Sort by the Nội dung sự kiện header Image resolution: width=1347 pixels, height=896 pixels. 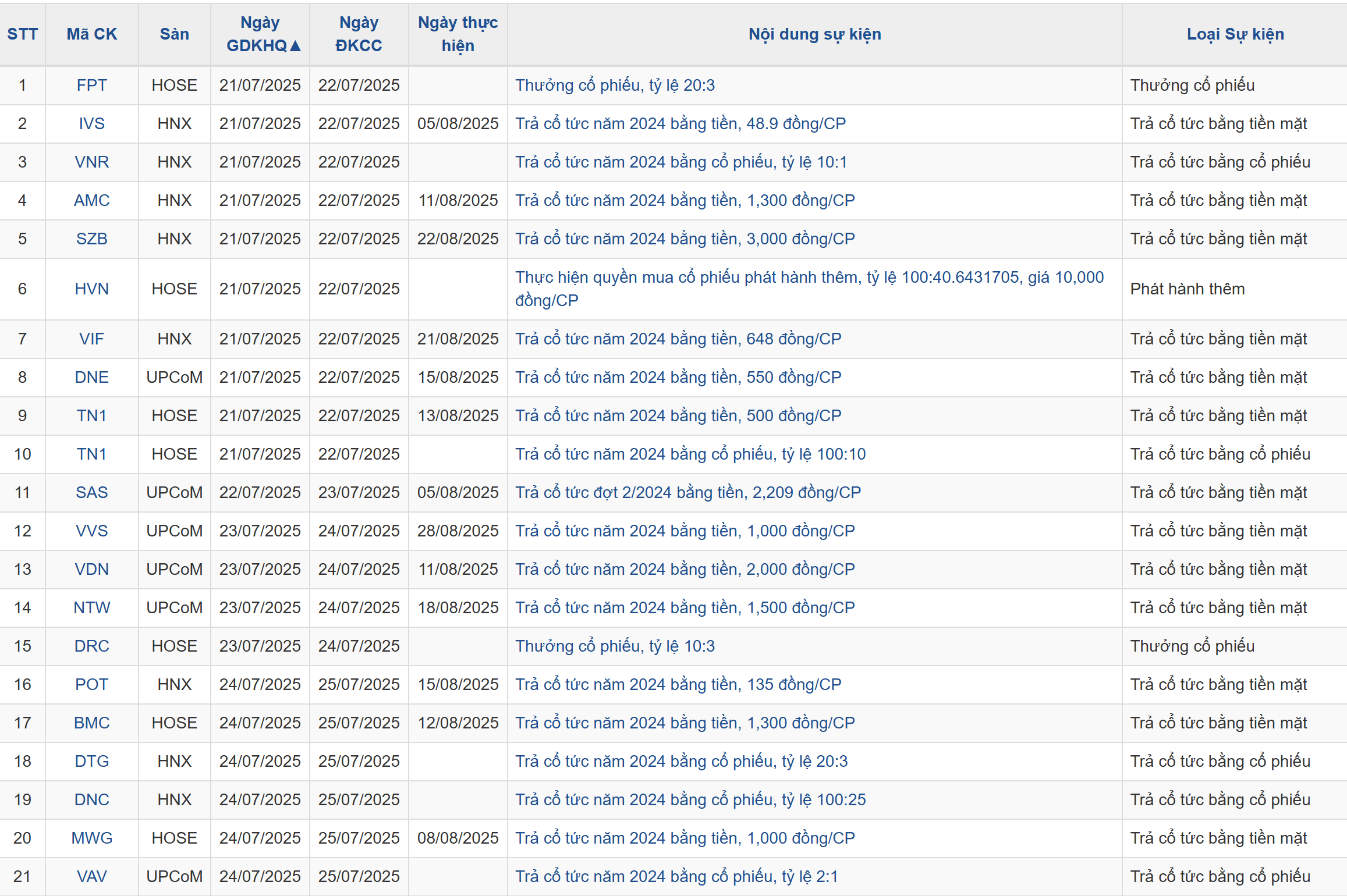(x=814, y=34)
